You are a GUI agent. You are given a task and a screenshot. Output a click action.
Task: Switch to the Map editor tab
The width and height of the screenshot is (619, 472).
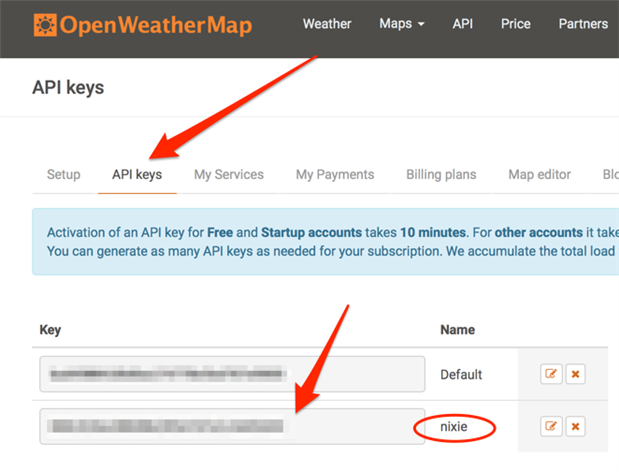(x=539, y=174)
